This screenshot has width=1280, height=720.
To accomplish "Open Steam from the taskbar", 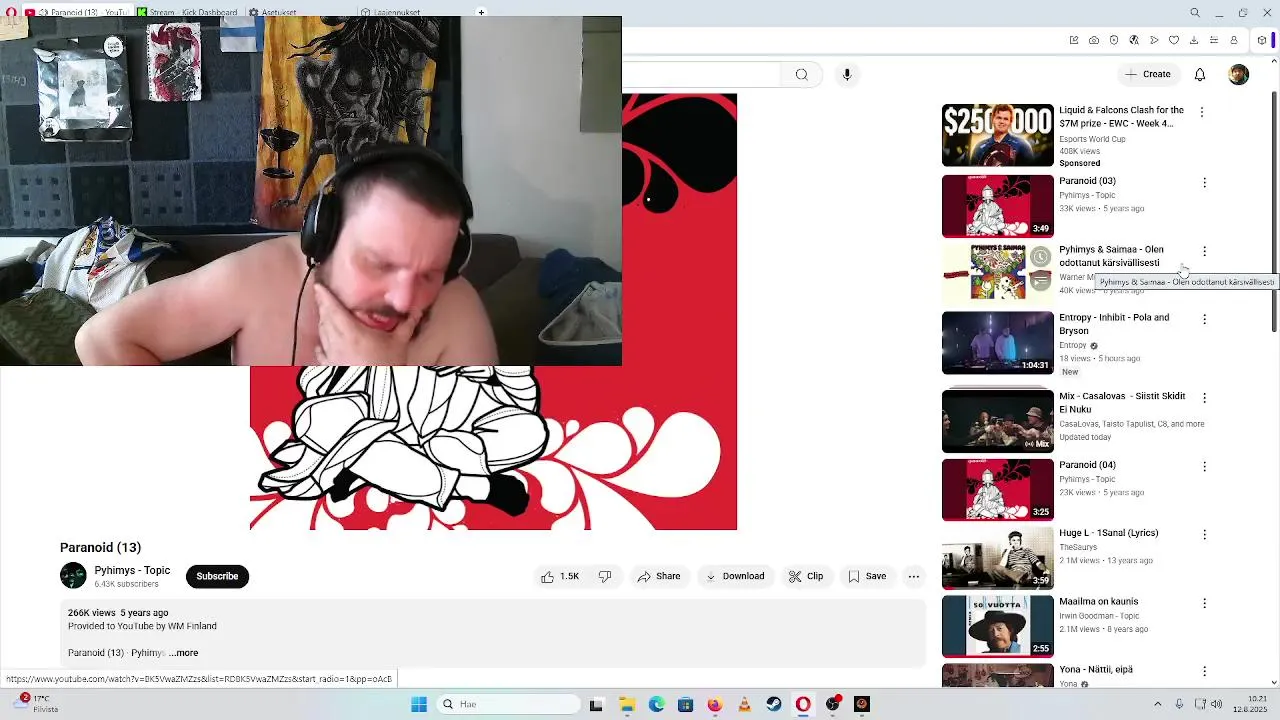I will [774, 704].
